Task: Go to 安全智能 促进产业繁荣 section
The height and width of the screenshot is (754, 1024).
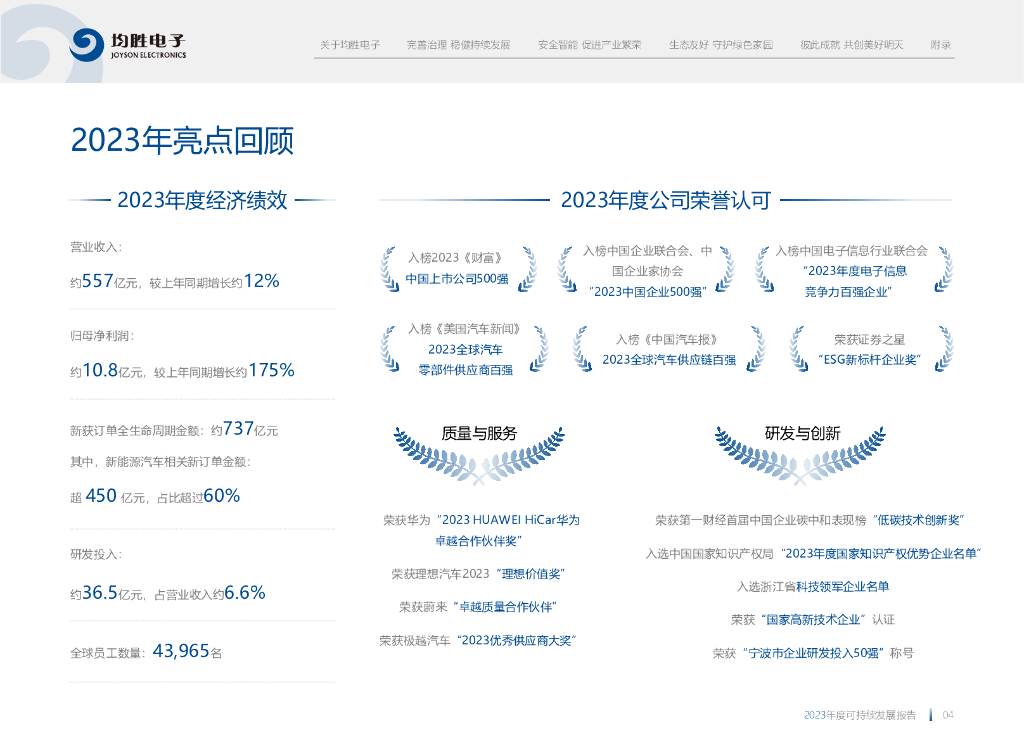Action: [x=590, y=45]
